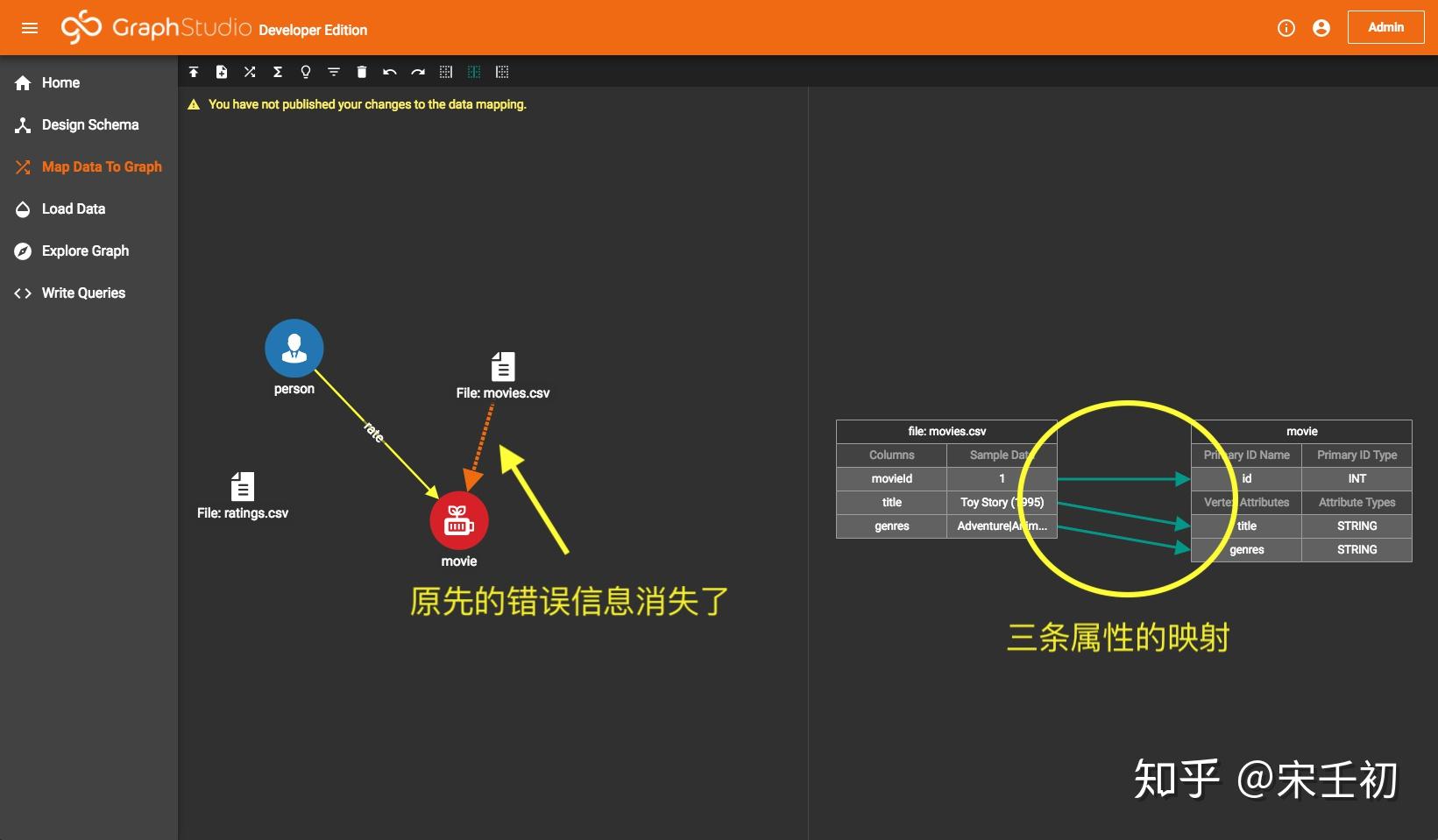This screenshot has width=1438, height=840.
Task: Click the undo arrow
Action: pyautogui.click(x=390, y=72)
